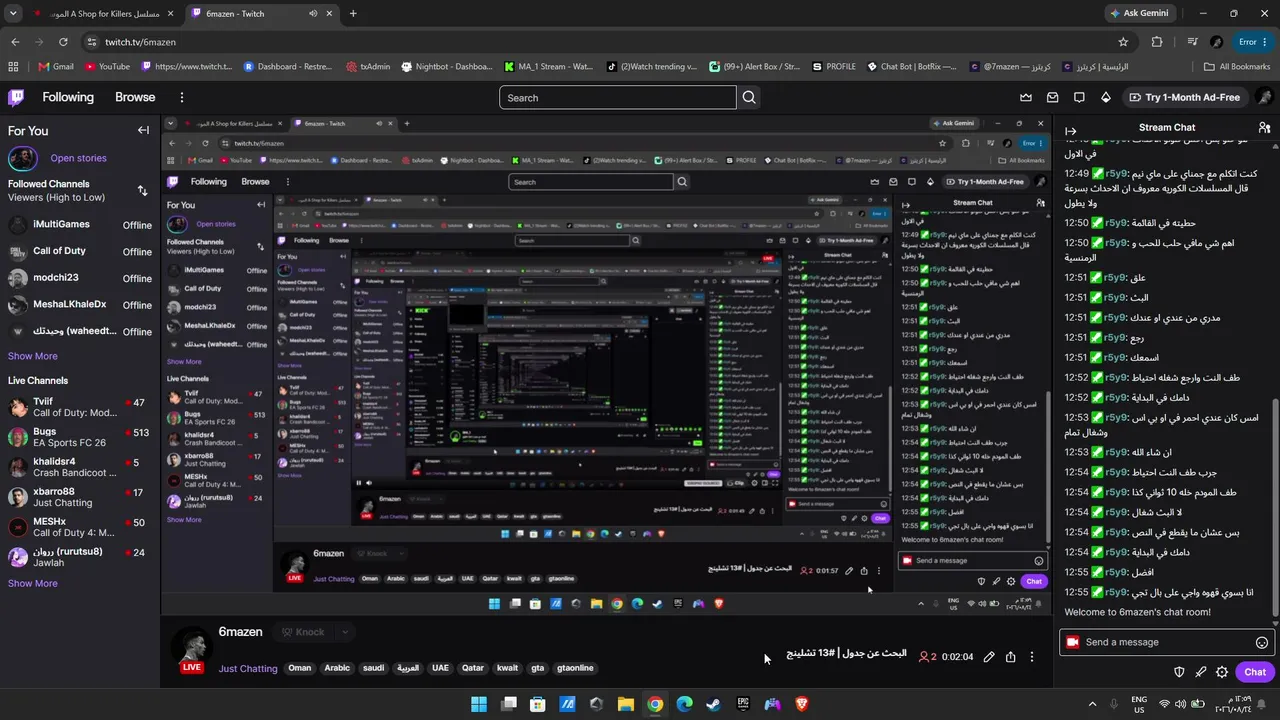
Task: Click the Twitch logo home icon
Action: [x=16, y=97]
